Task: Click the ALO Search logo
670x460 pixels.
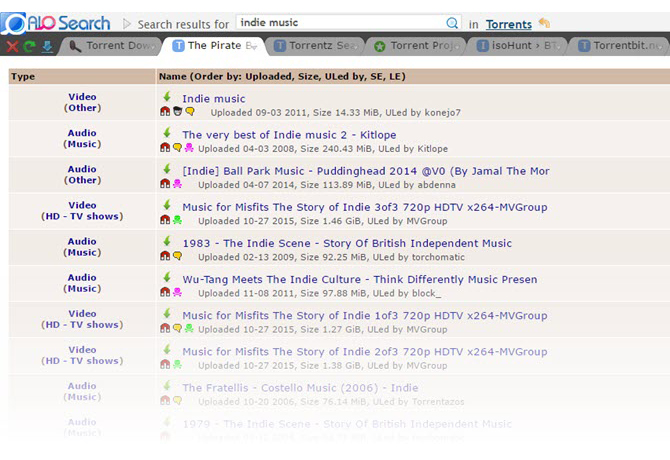Action: click(56, 23)
